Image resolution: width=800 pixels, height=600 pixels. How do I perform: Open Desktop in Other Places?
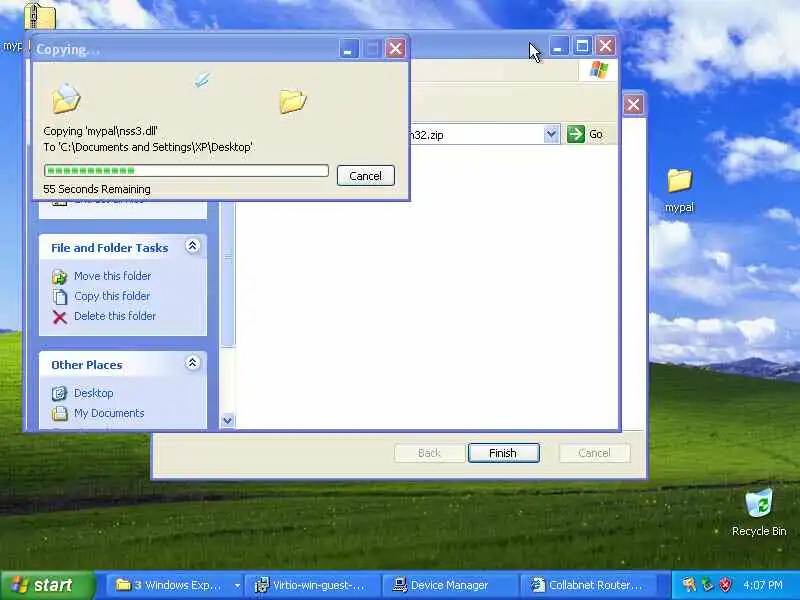coord(93,393)
